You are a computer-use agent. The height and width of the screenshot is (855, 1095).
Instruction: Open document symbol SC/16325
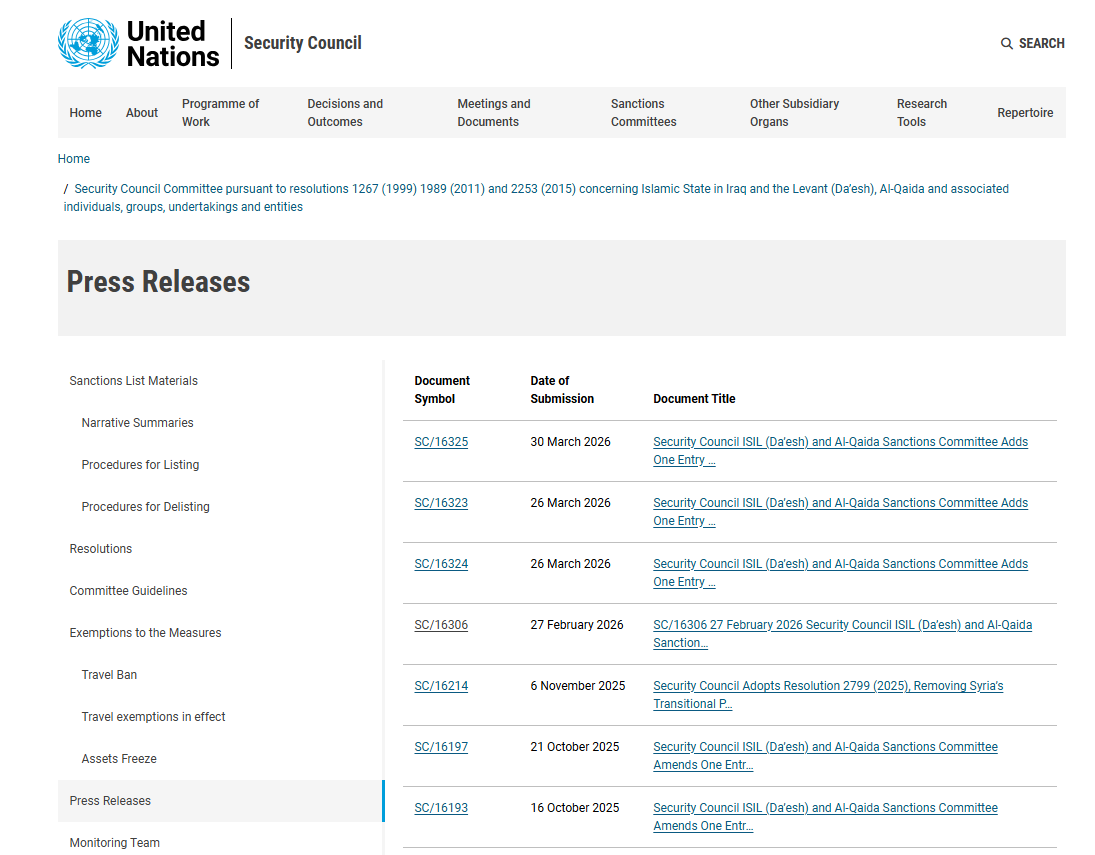point(441,442)
